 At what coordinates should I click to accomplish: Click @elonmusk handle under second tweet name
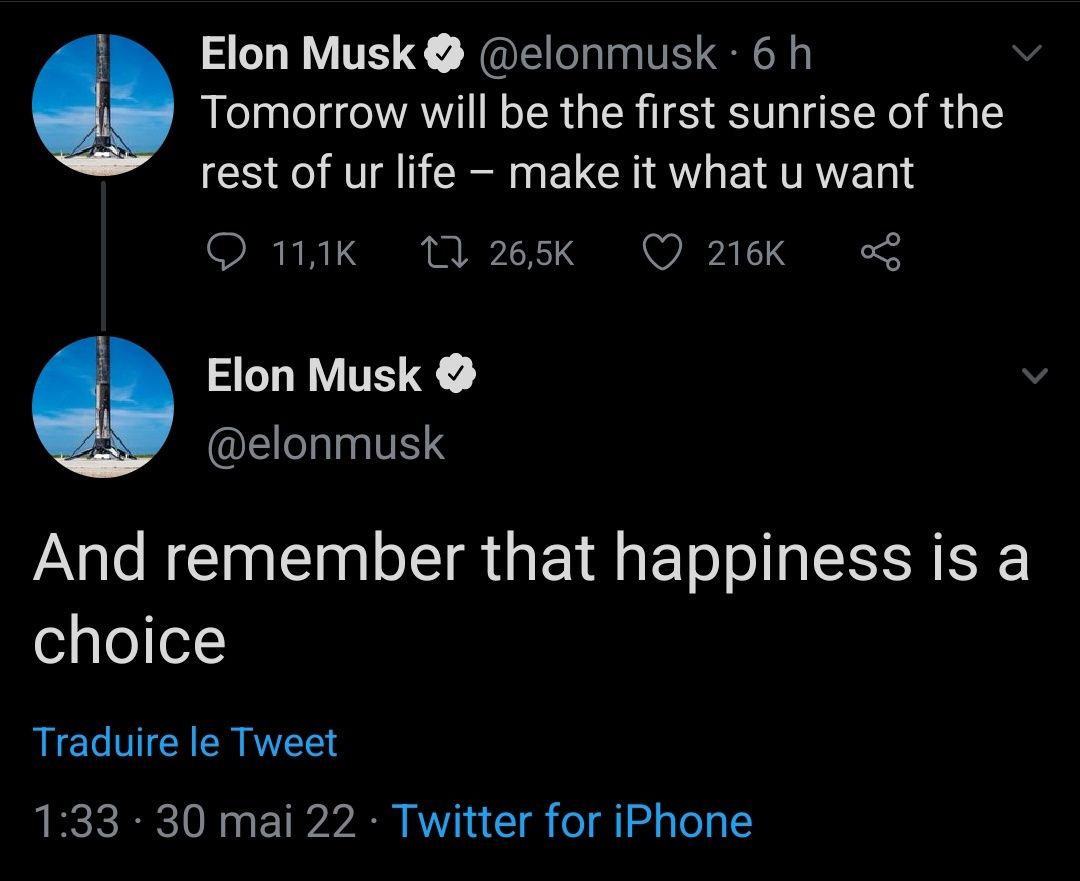click(x=325, y=444)
